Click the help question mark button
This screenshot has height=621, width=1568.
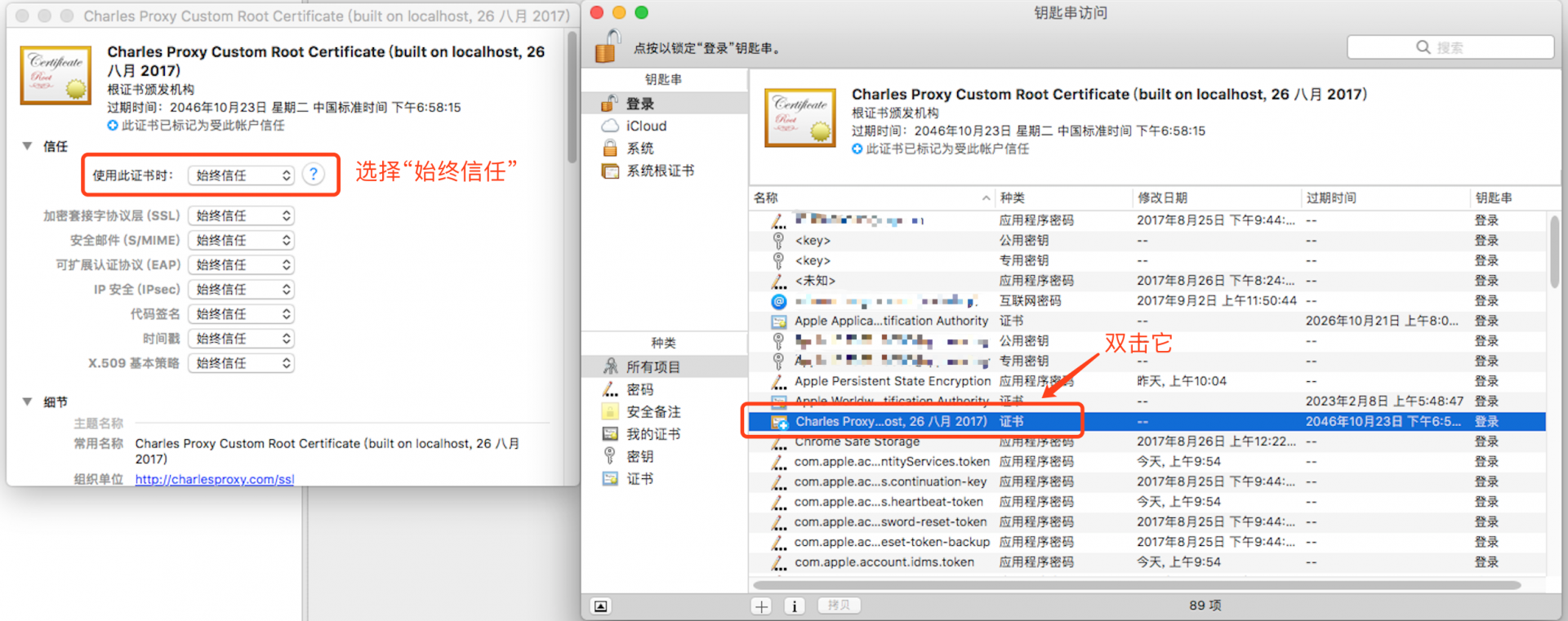coord(314,175)
